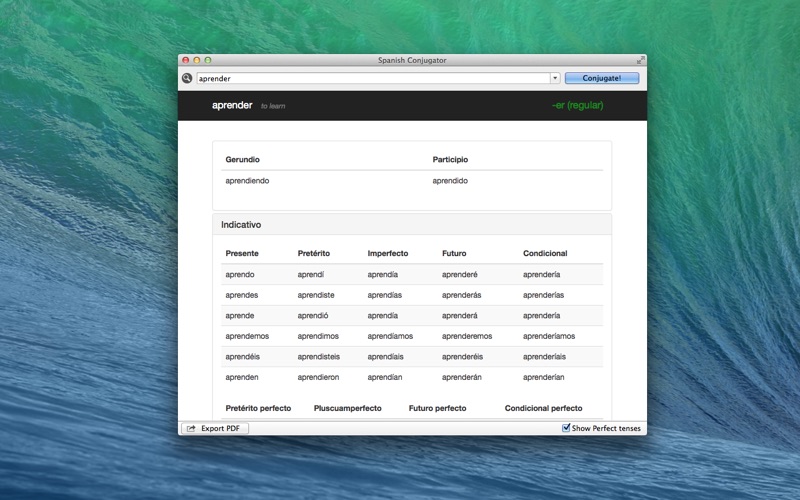Select the preterite form aprendimos
Image resolution: width=800 pixels, height=500 pixels.
pos(318,336)
